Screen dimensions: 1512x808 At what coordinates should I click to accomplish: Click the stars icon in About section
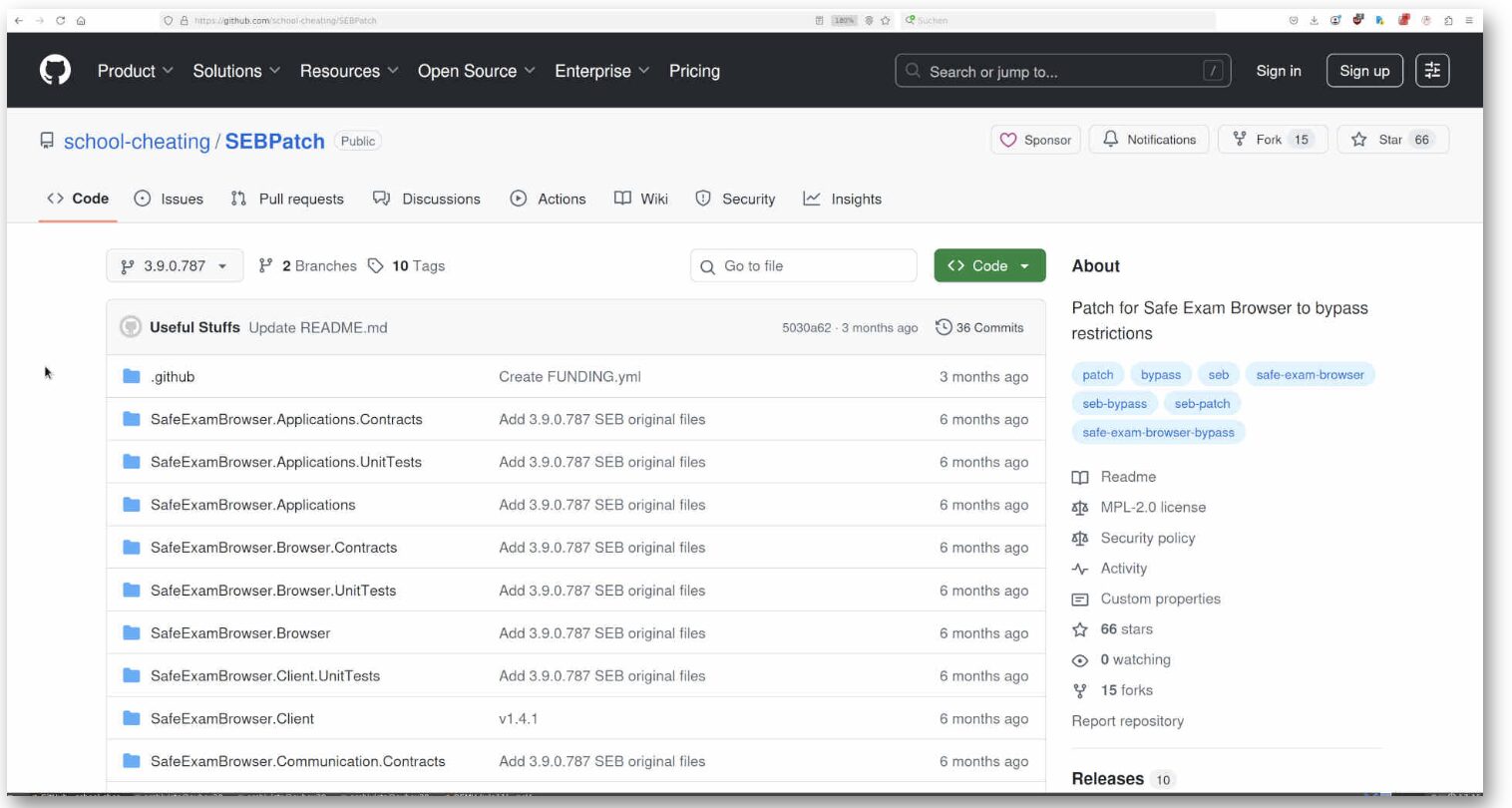(1079, 629)
